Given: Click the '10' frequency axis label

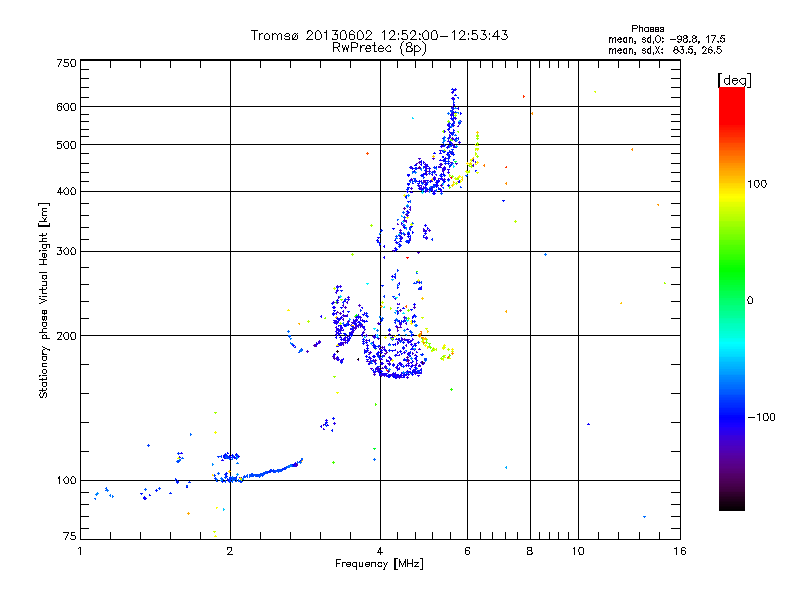Looking at the screenshot, I should pyautogui.click(x=578, y=551).
